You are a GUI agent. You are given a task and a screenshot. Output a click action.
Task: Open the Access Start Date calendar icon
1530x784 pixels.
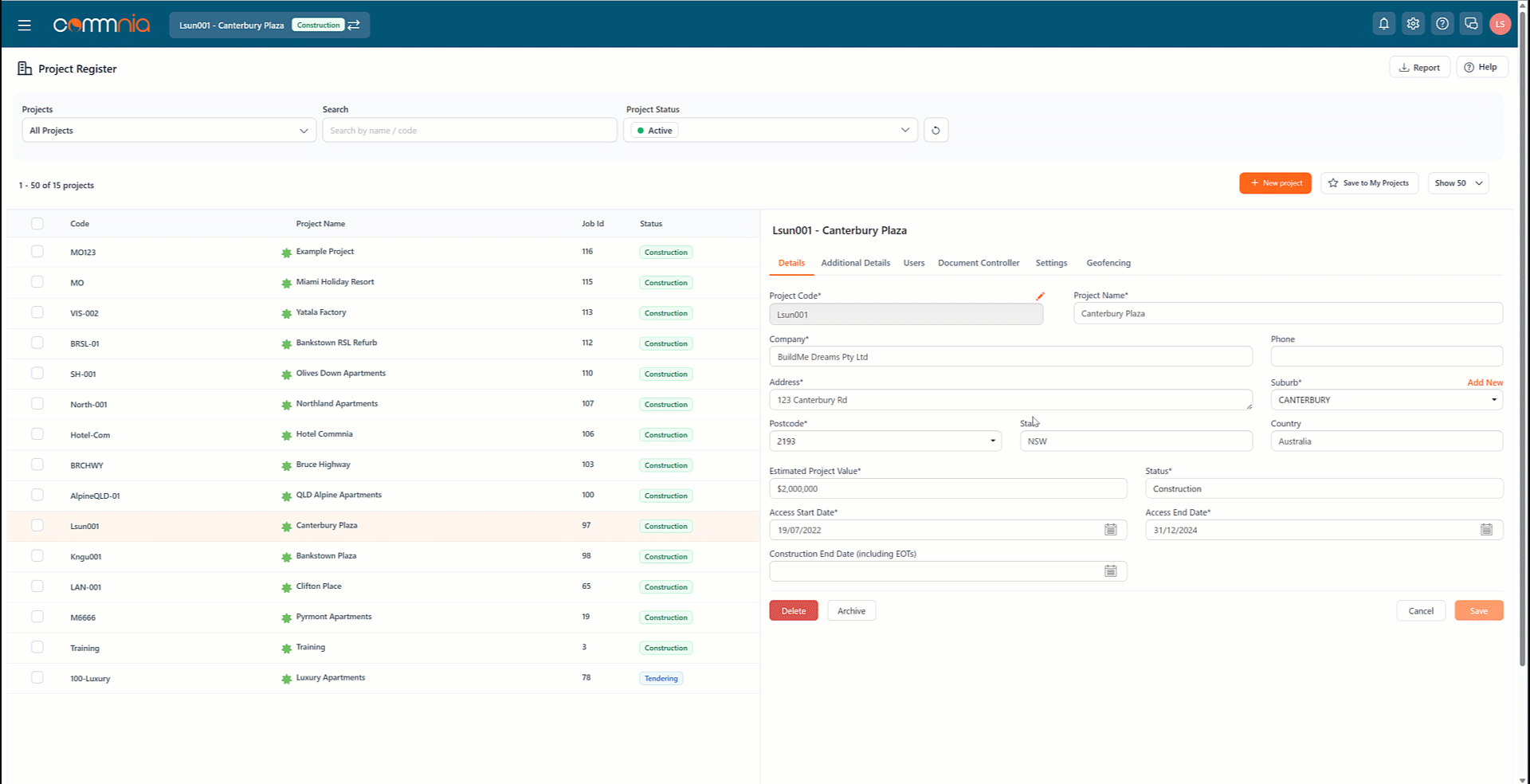pyautogui.click(x=1111, y=530)
